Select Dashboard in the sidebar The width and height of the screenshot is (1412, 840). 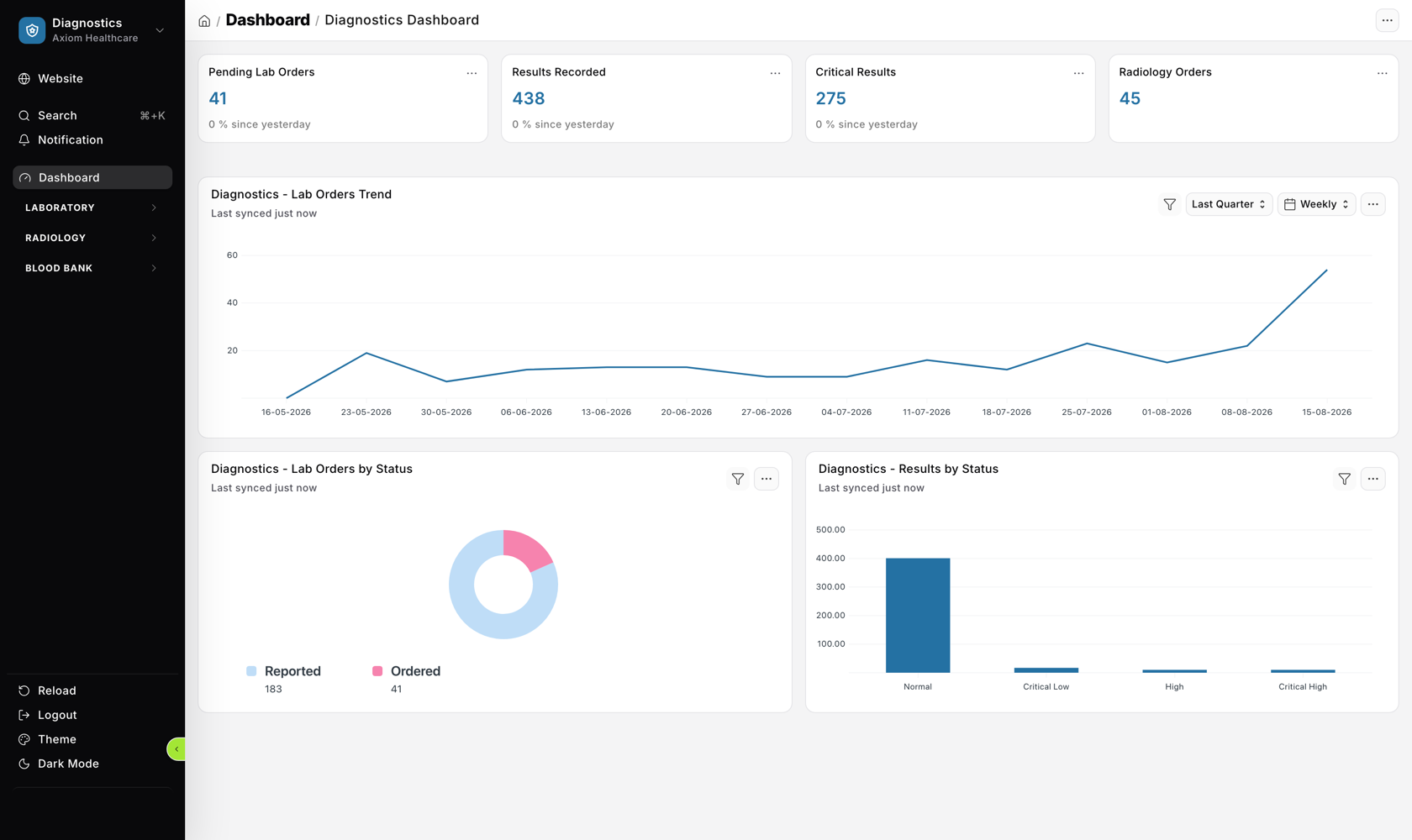pyautogui.click(x=92, y=177)
